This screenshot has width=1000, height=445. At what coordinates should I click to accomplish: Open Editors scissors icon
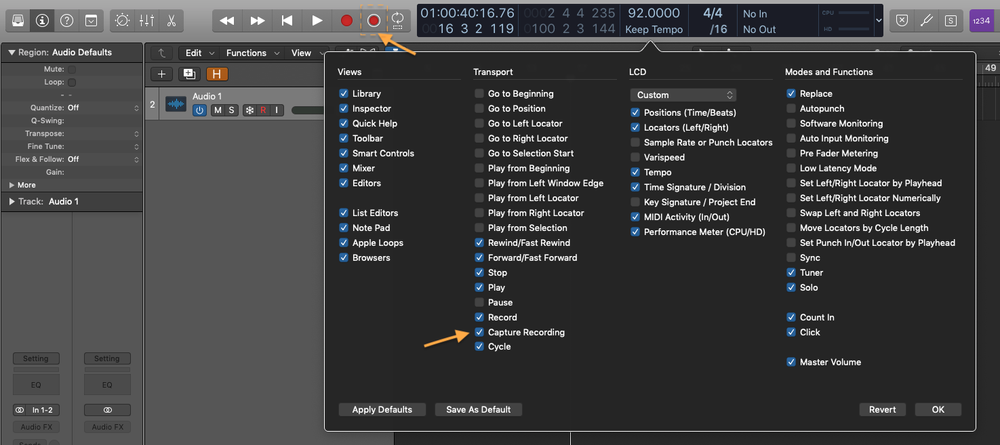171,20
